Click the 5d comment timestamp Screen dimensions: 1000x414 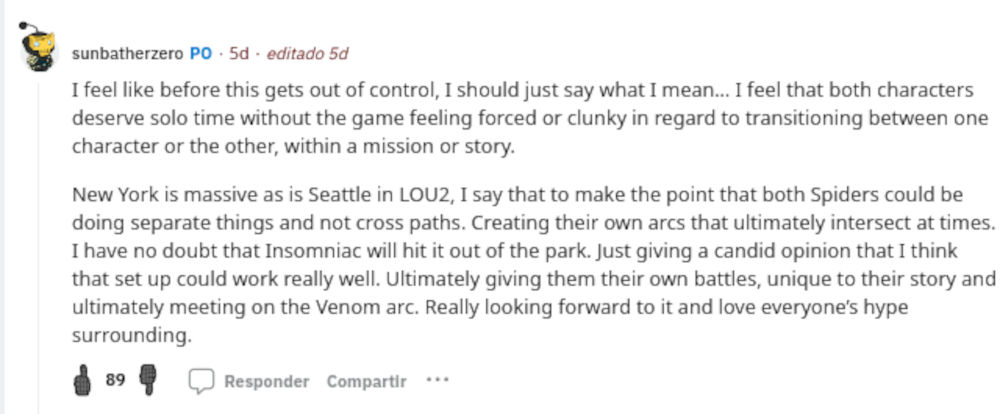(x=239, y=52)
